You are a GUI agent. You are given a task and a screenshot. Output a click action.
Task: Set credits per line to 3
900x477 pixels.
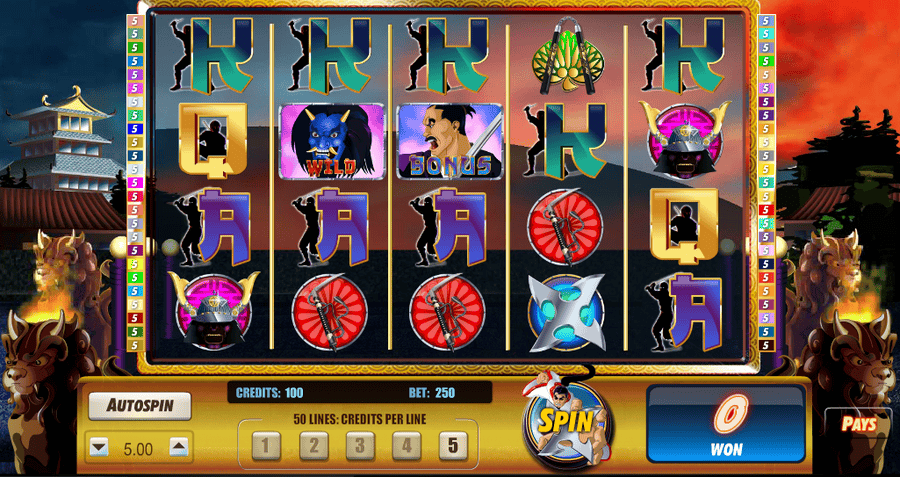(360, 445)
